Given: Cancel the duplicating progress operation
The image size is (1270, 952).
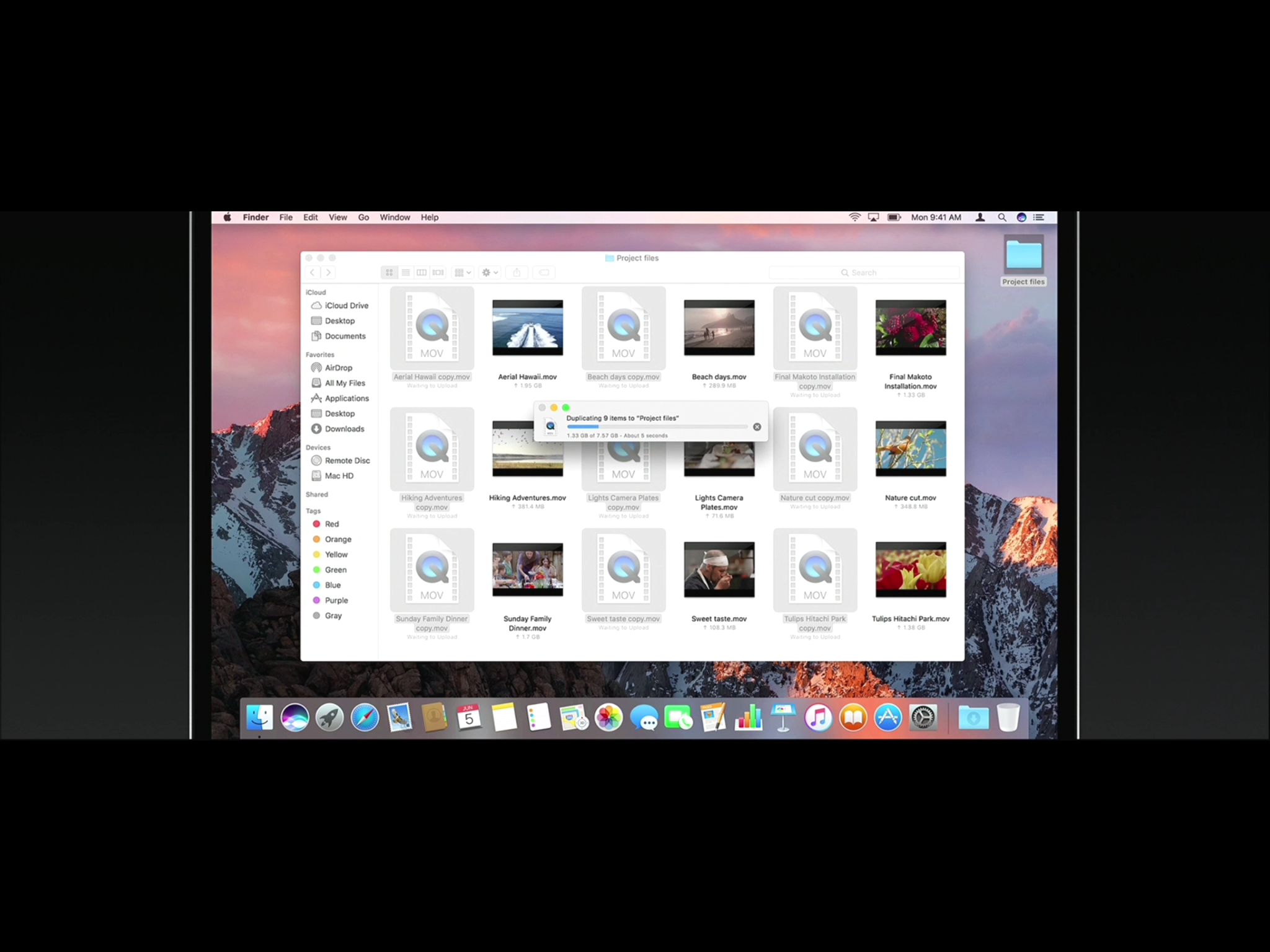Looking at the screenshot, I should point(757,427).
